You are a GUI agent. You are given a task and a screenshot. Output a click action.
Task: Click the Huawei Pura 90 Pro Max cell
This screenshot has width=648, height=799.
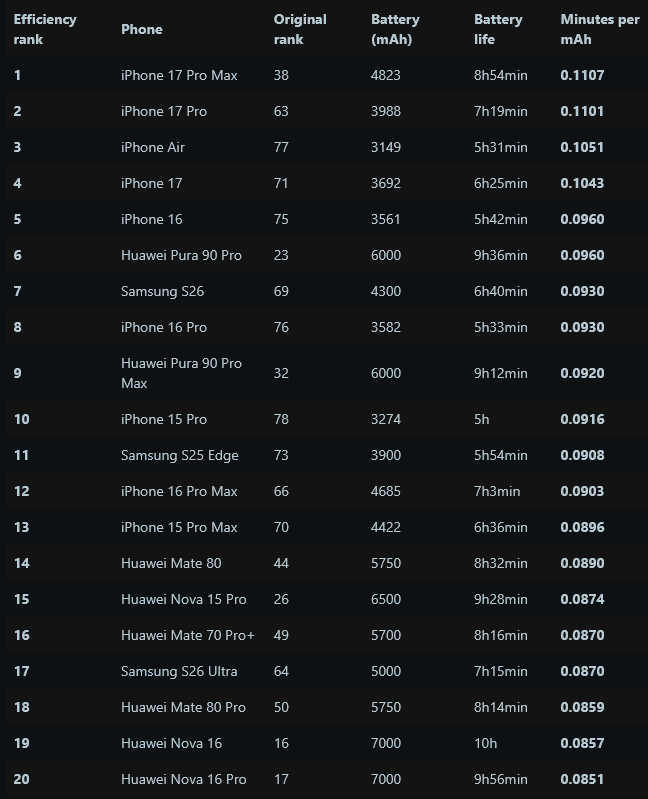click(x=181, y=373)
